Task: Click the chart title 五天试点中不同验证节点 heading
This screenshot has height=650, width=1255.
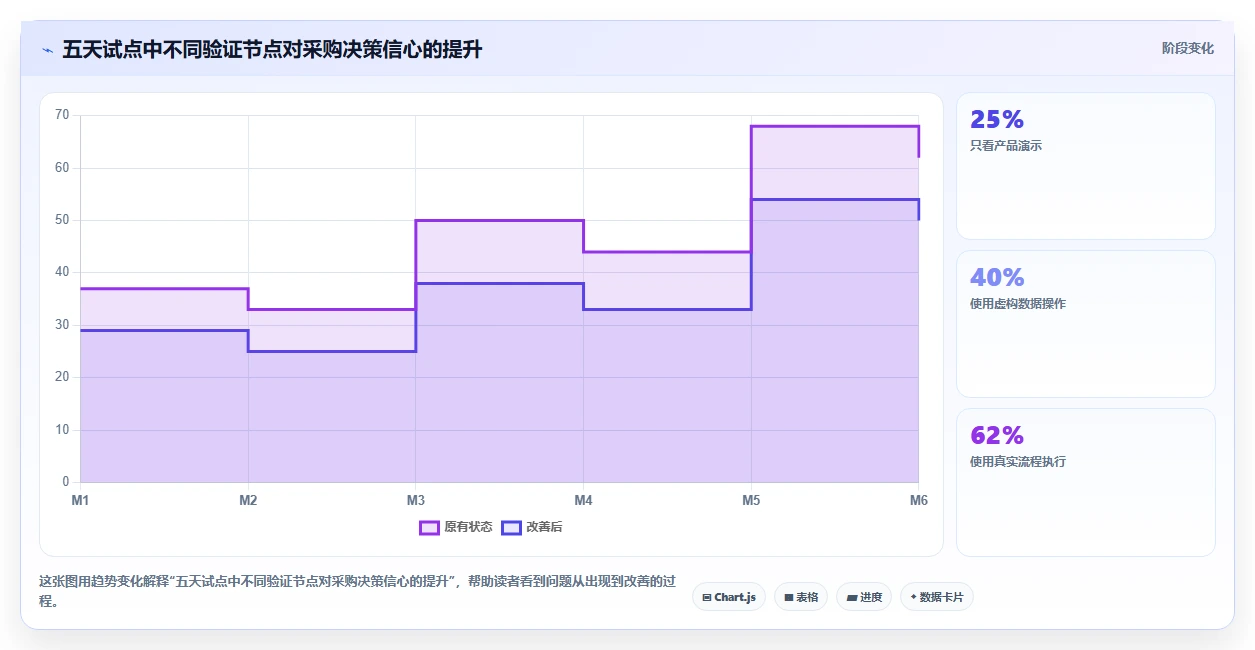Action: click(x=272, y=49)
